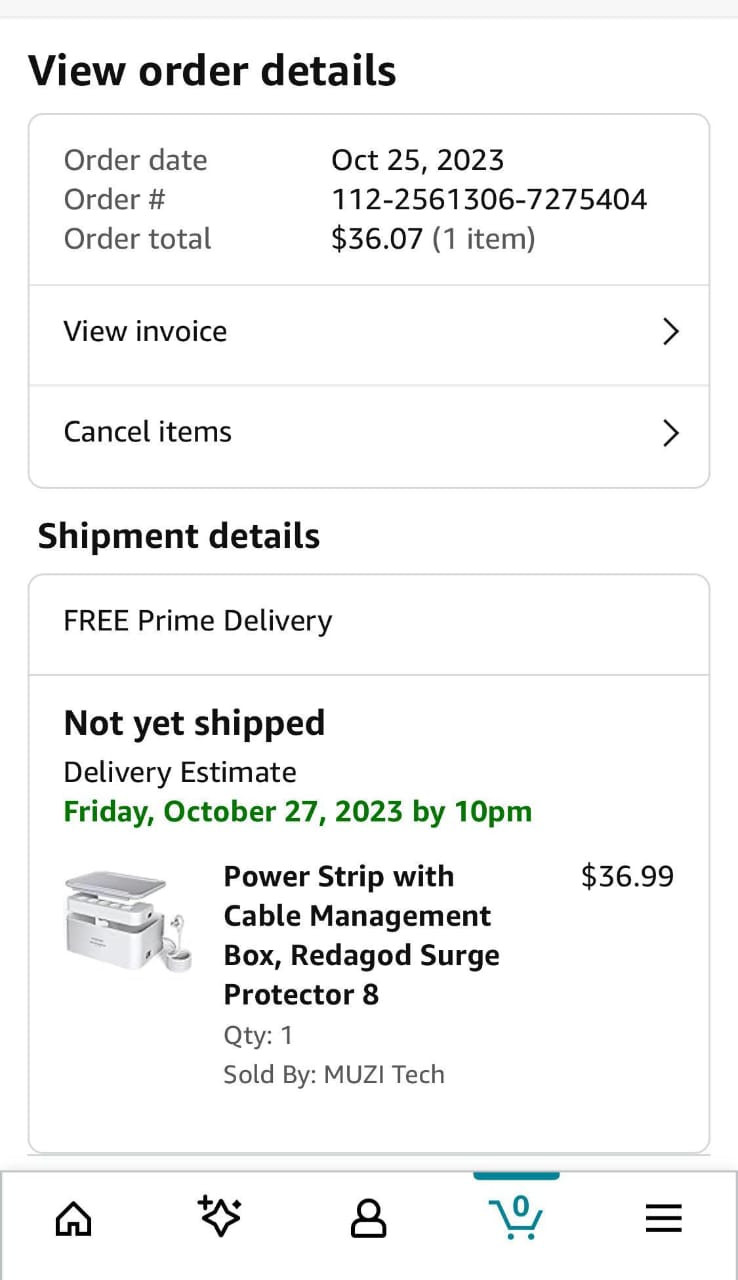
Task: Click the Oct 25, 2023 order date
Action: [x=417, y=160]
